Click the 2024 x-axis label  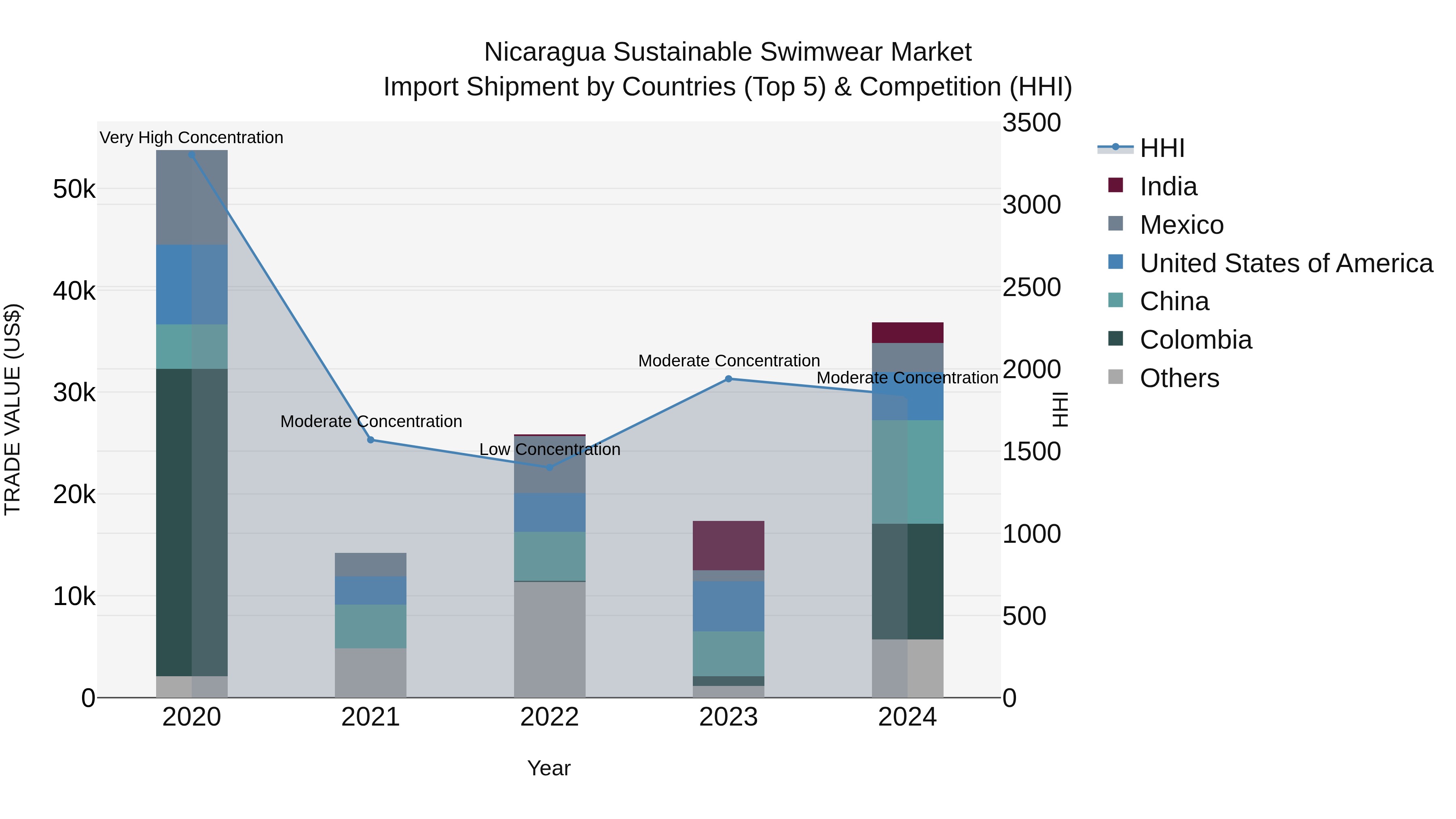point(908,717)
